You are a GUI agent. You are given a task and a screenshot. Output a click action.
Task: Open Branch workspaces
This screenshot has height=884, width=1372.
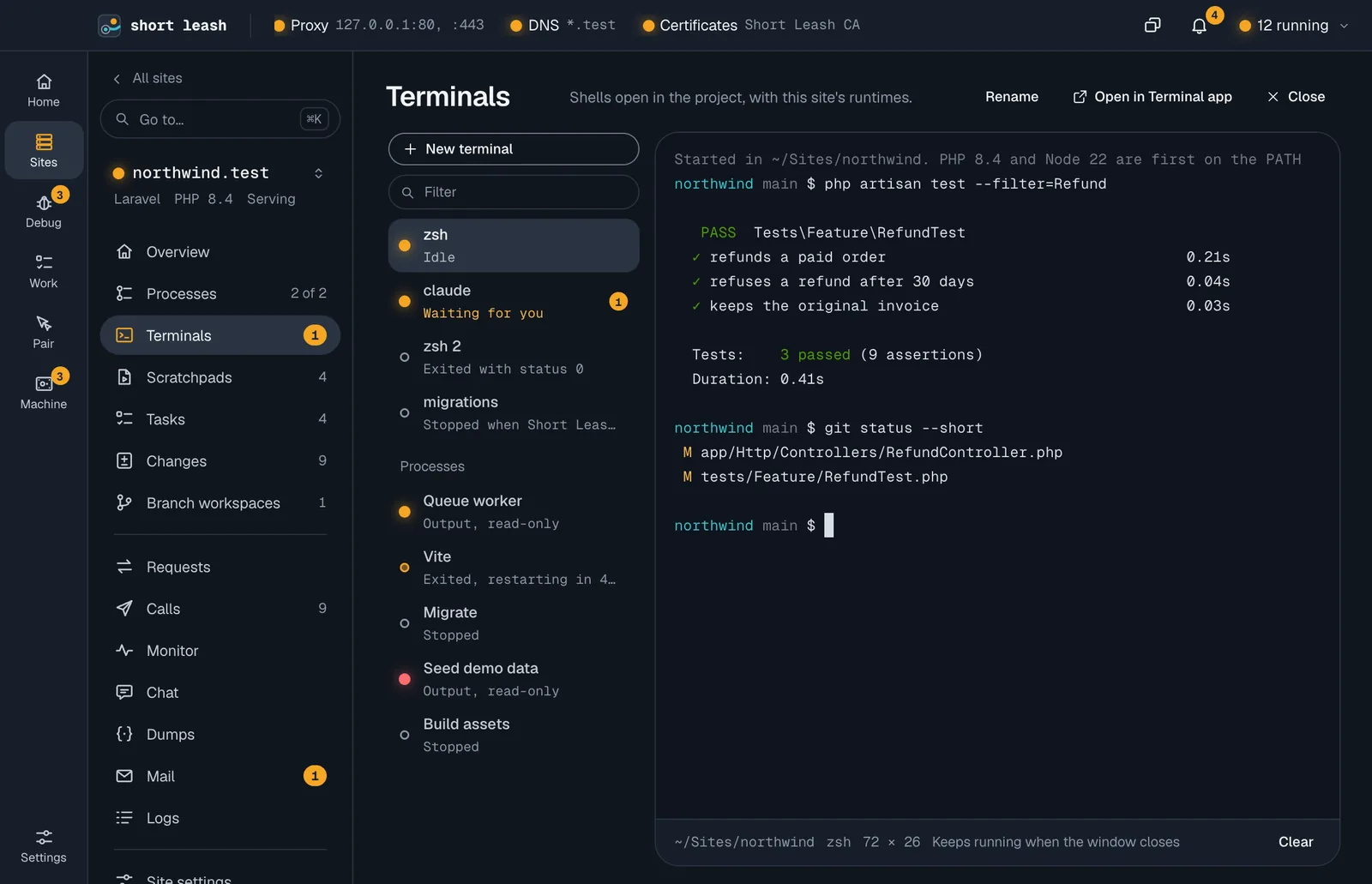[220, 503]
